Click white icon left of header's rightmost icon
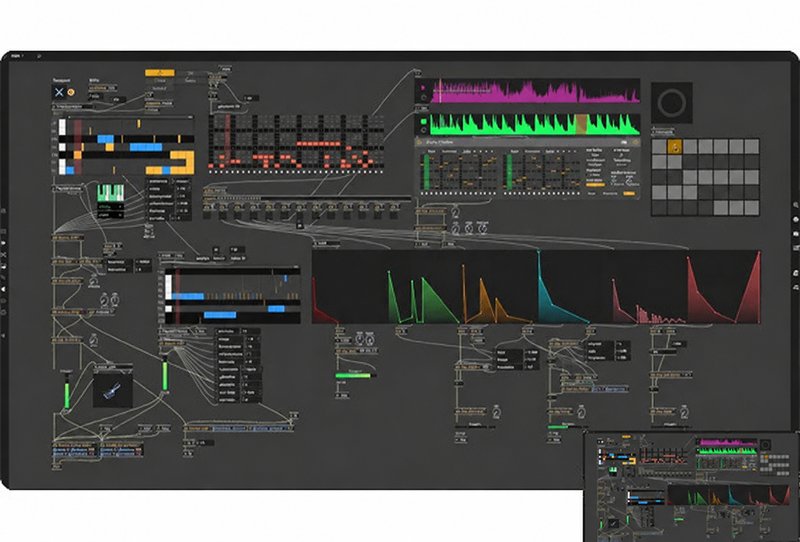This screenshot has height=542, width=800. click(624, 142)
